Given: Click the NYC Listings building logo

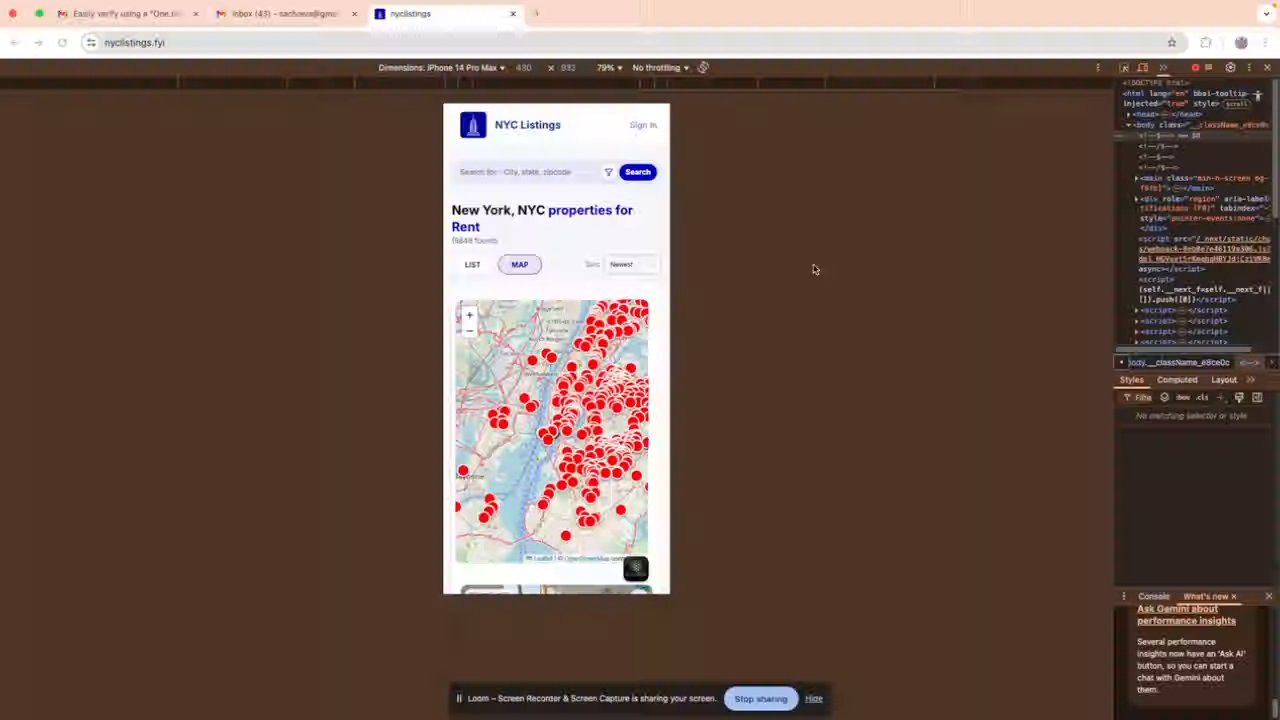Looking at the screenshot, I should point(473,125).
